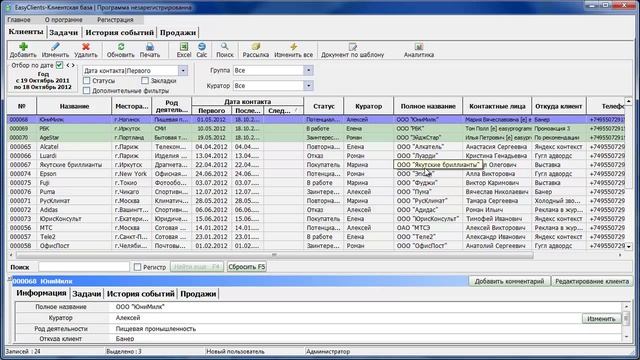Switch to the top История событий tab
This screenshot has width=640, height=360.
pos(120,33)
